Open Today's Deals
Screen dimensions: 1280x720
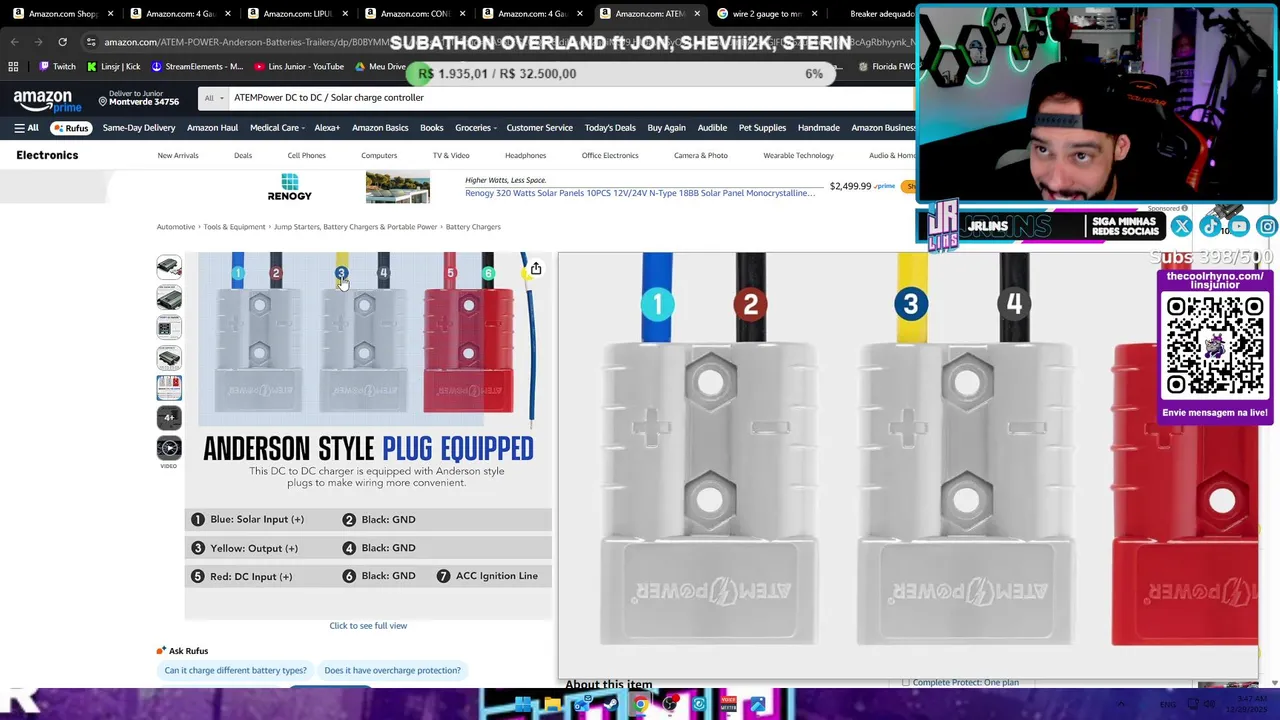click(610, 128)
